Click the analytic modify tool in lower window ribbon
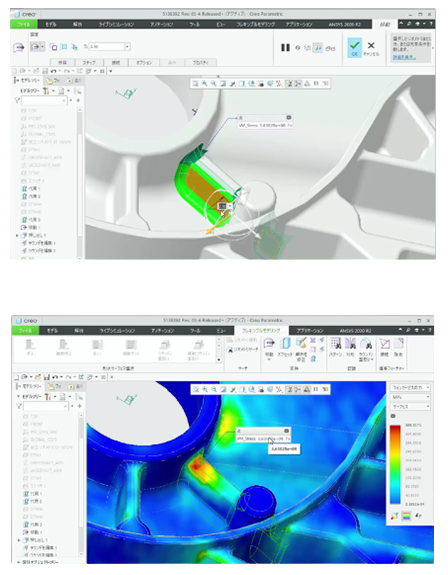This screenshot has height=575, width=448. click(x=301, y=348)
